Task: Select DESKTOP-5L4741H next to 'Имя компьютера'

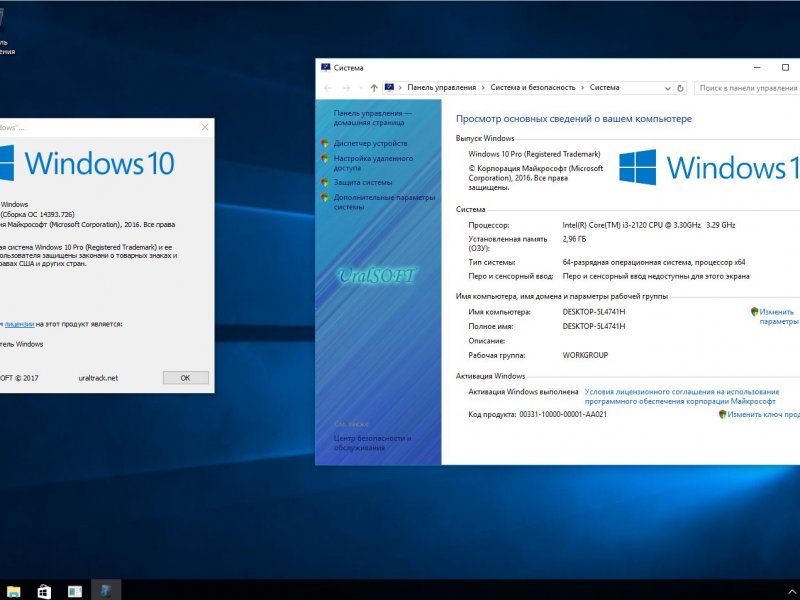Action: (x=593, y=312)
